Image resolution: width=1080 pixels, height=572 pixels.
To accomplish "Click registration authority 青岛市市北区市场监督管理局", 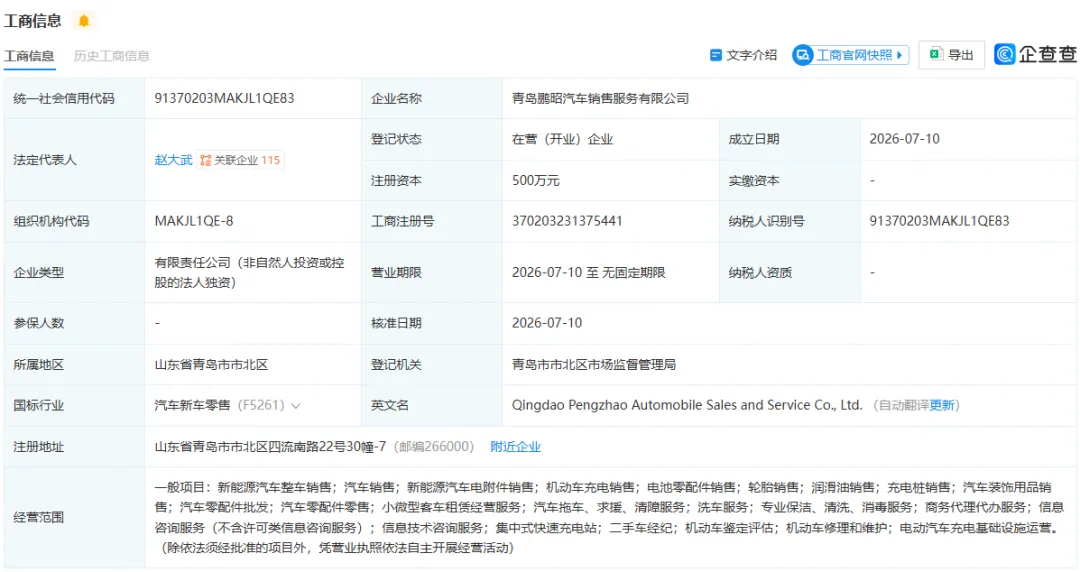I will pos(593,365).
